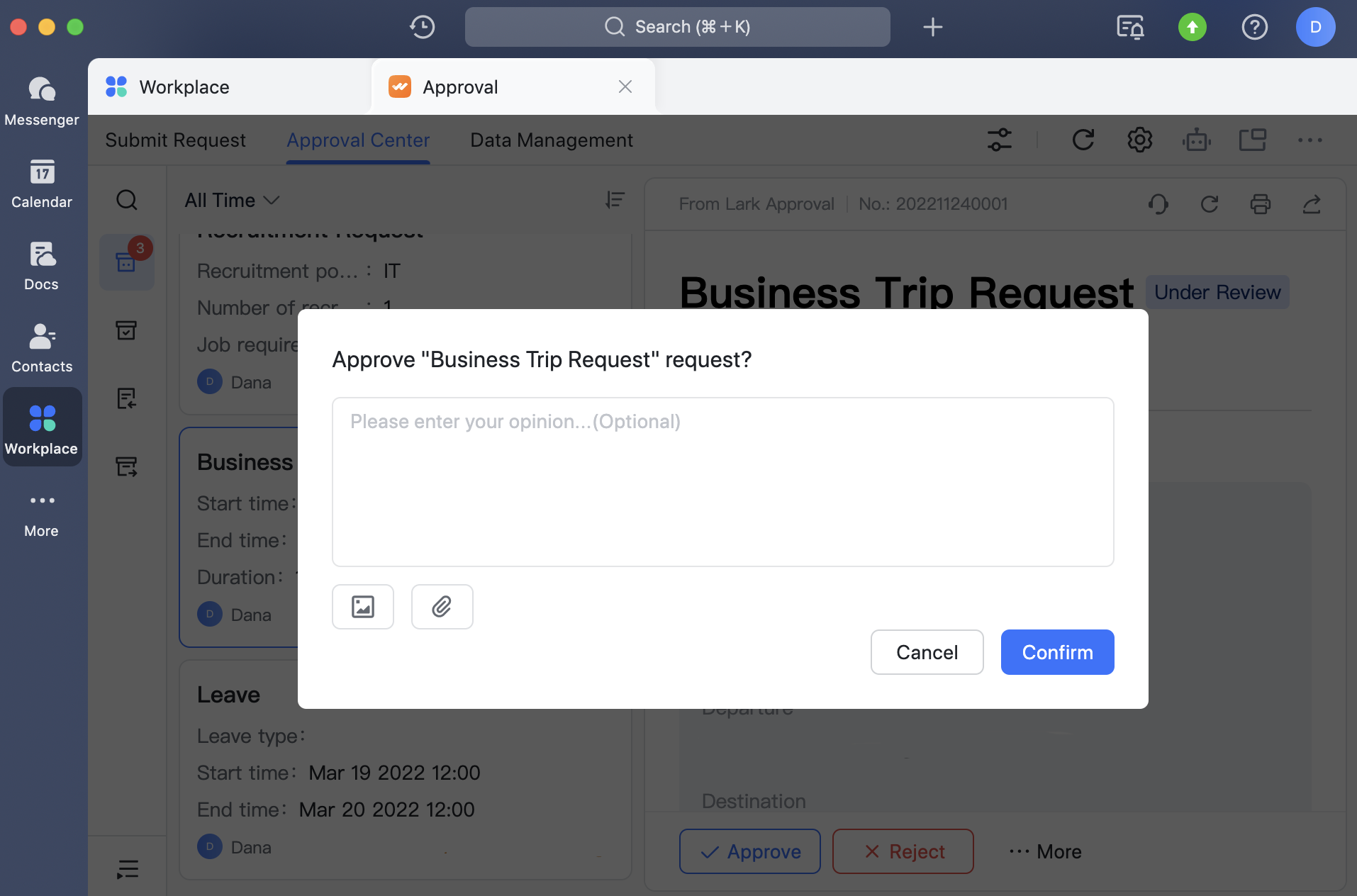Click the attachment paperclip icon
1357x896 pixels.
pos(442,607)
